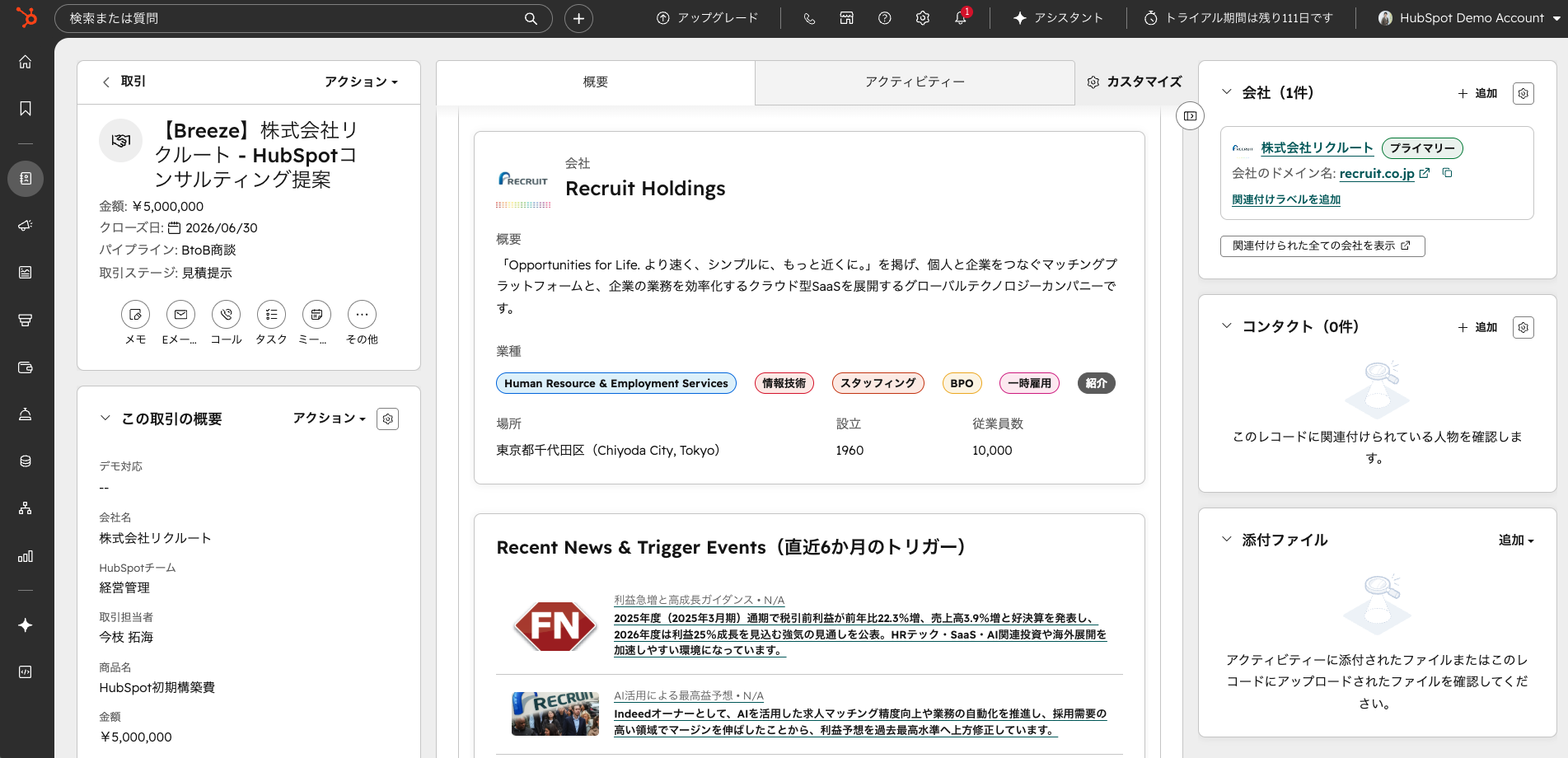Open the deal アクション dropdown at top
Image resolution: width=1568 pixels, height=758 pixels.
click(361, 82)
